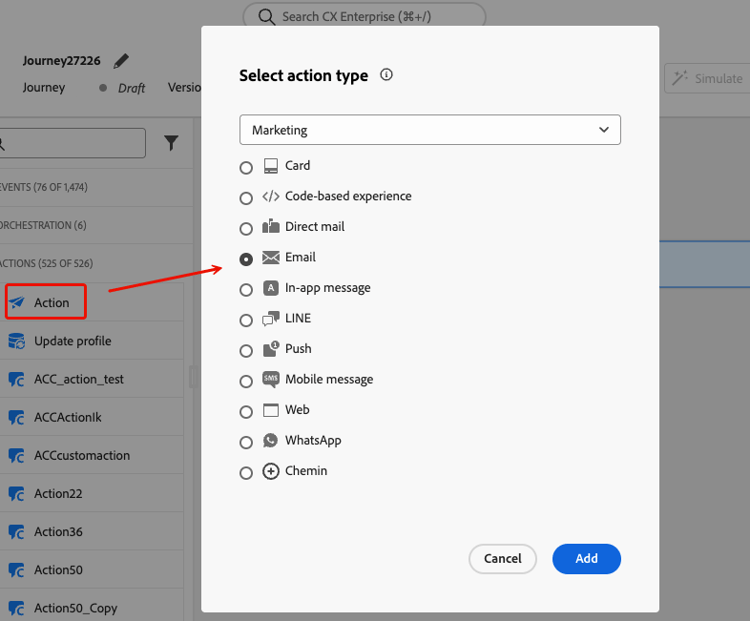Select the ACC_action_test item label

click(79, 379)
